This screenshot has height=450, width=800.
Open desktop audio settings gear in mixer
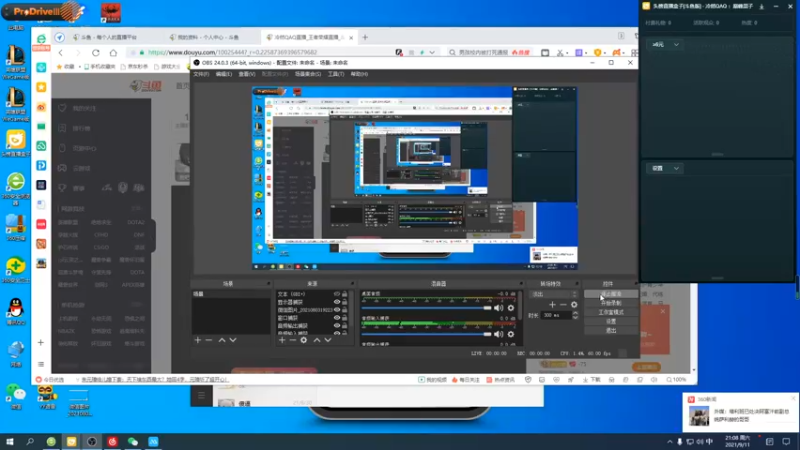(x=511, y=308)
